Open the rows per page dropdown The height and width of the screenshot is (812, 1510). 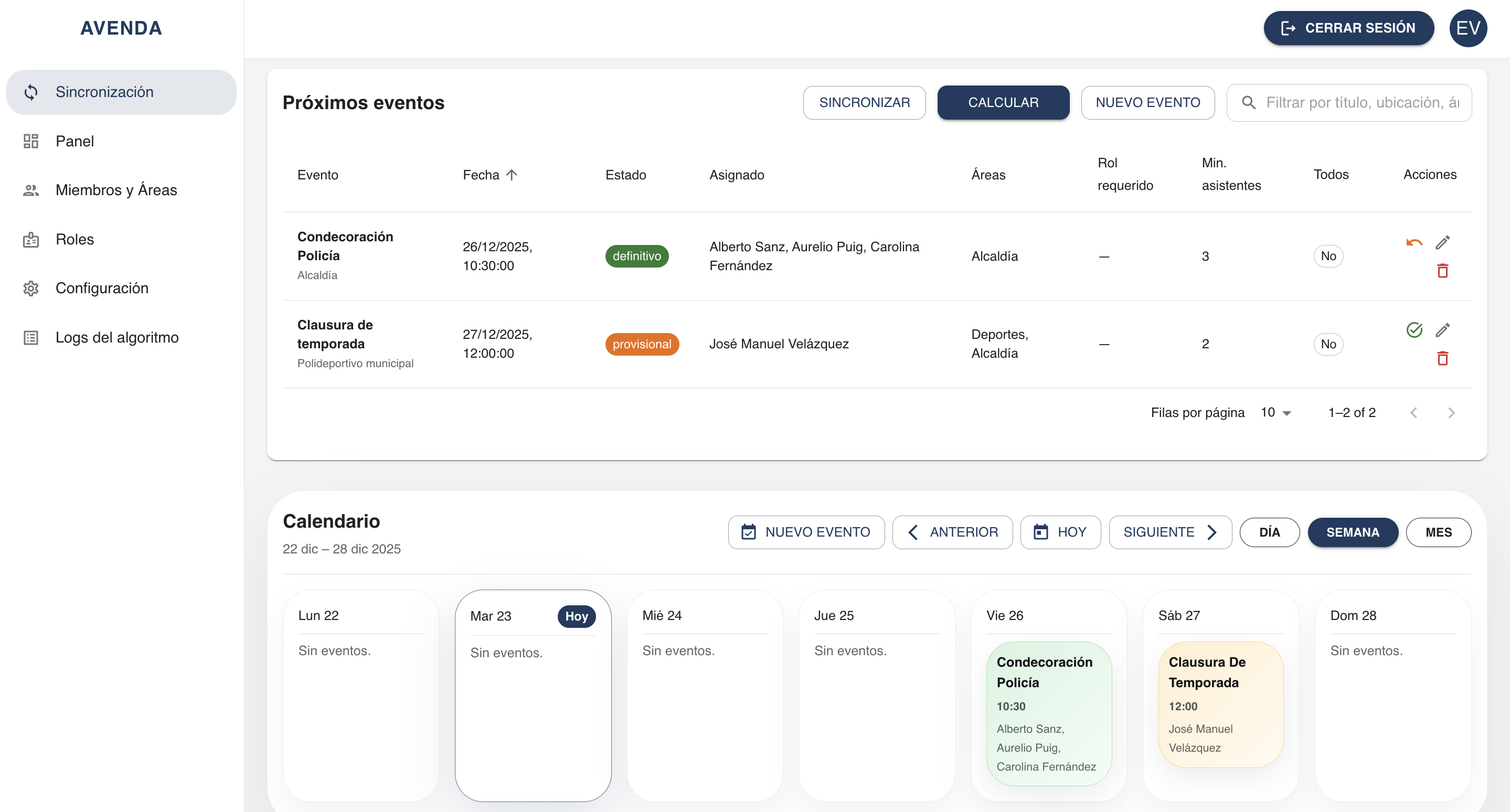click(x=1276, y=412)
